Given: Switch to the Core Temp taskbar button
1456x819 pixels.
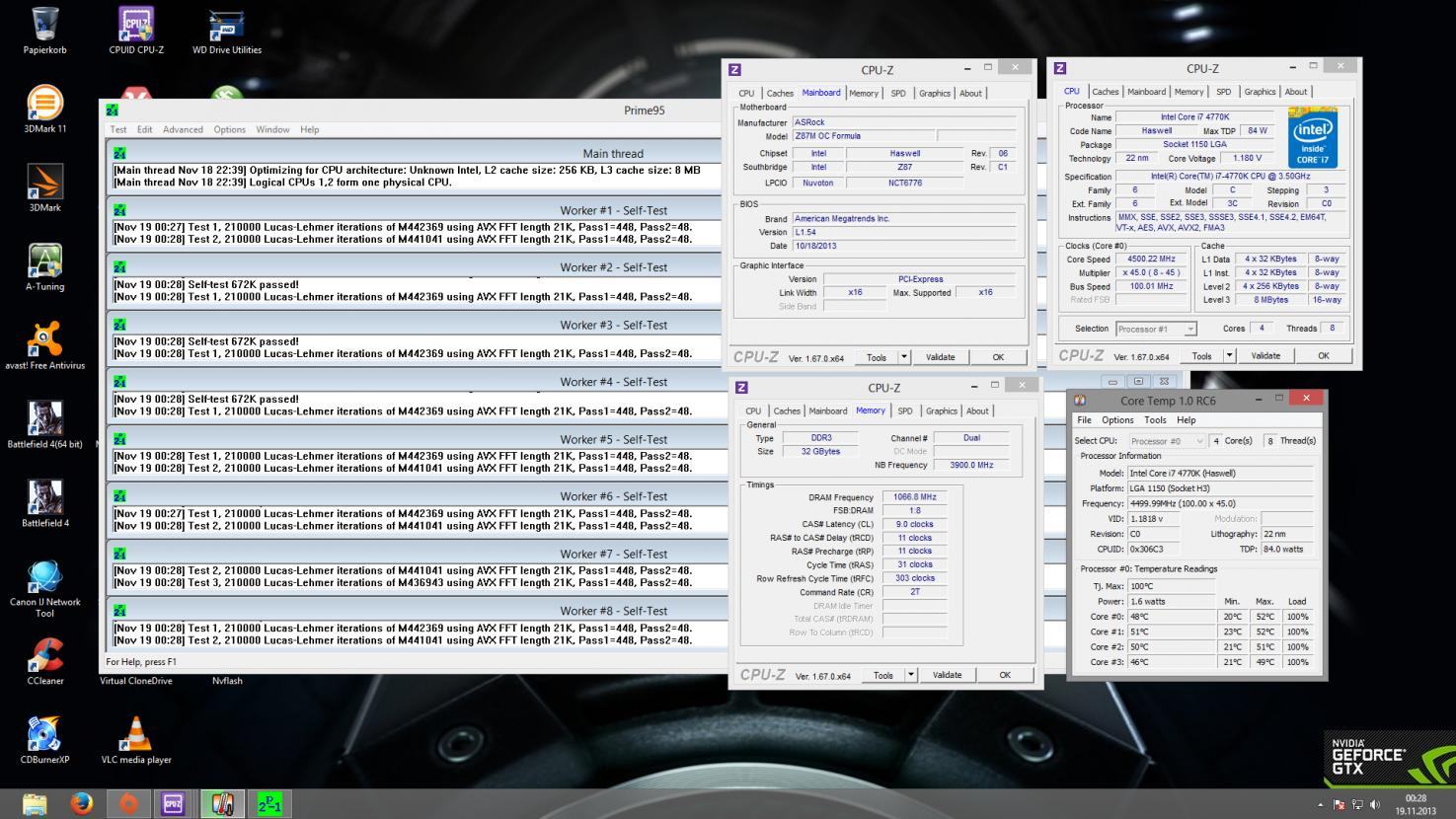Looking at the screenshot, I should tap(222, 804).
